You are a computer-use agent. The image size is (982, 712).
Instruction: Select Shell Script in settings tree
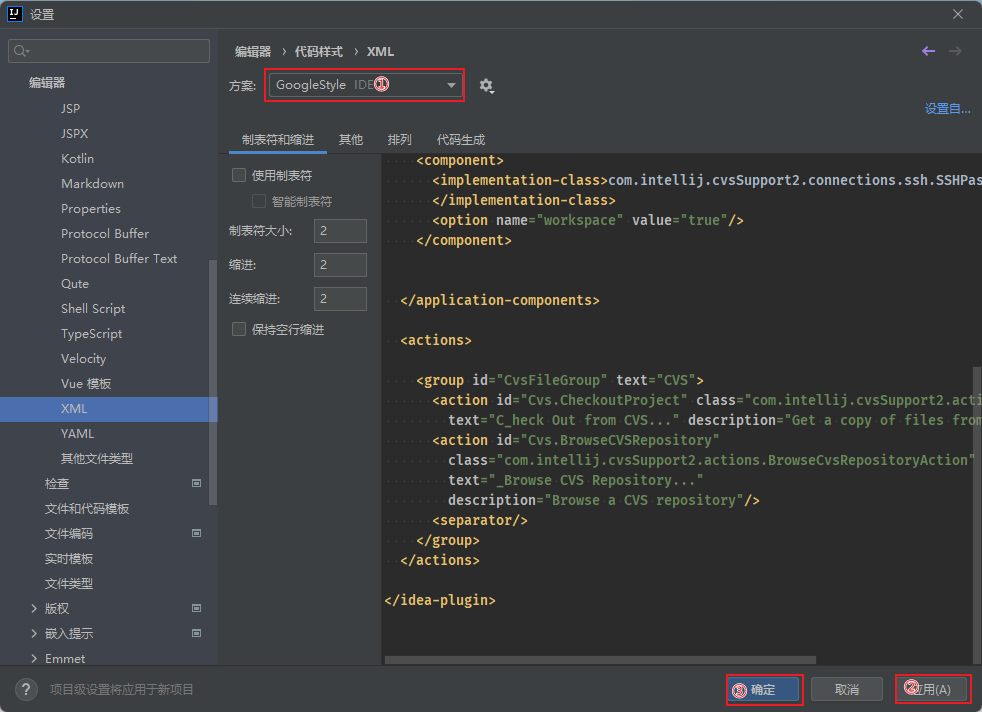tap(93, 309)
